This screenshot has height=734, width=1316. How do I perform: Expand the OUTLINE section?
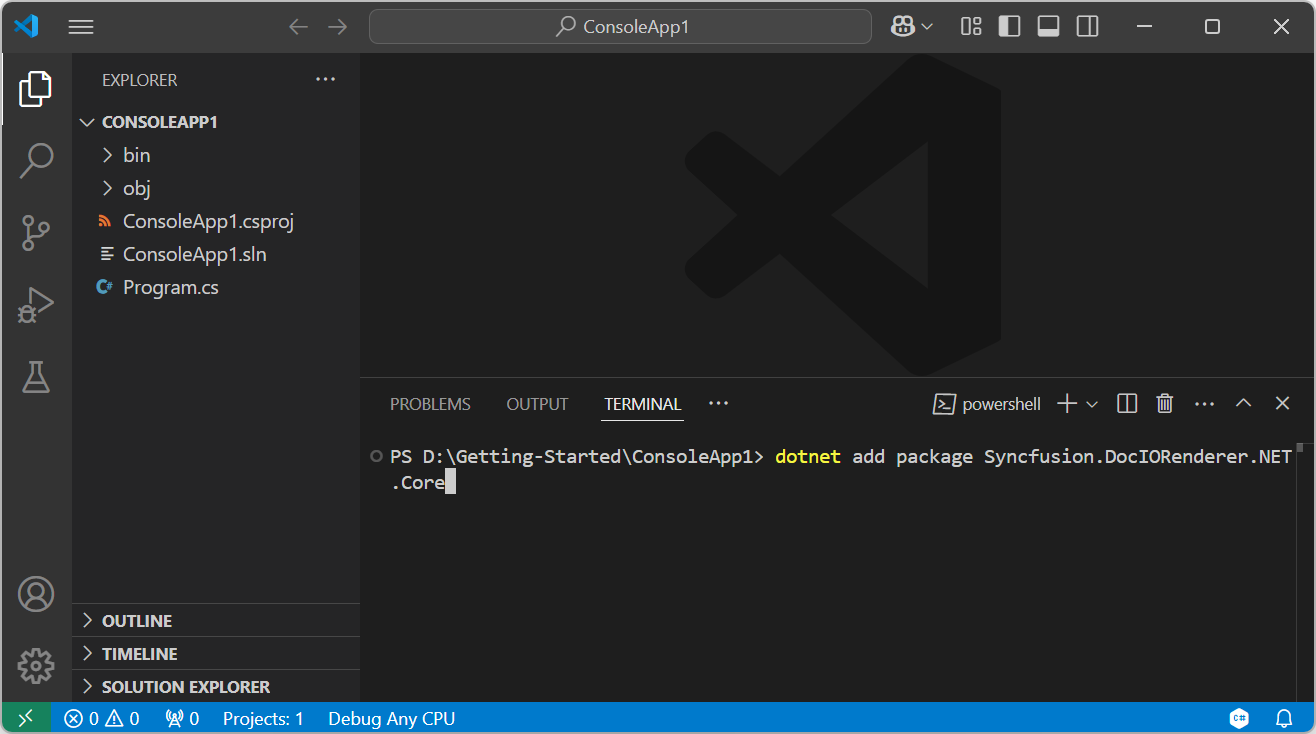tap(216, 621)
